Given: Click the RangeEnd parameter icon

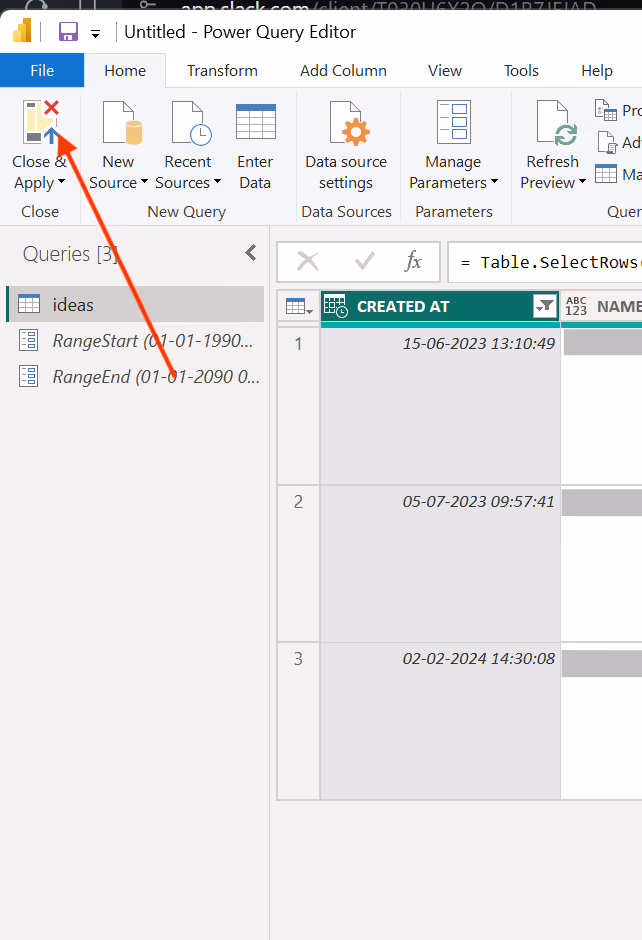Looking at the screenshot, I should (29, 376).
